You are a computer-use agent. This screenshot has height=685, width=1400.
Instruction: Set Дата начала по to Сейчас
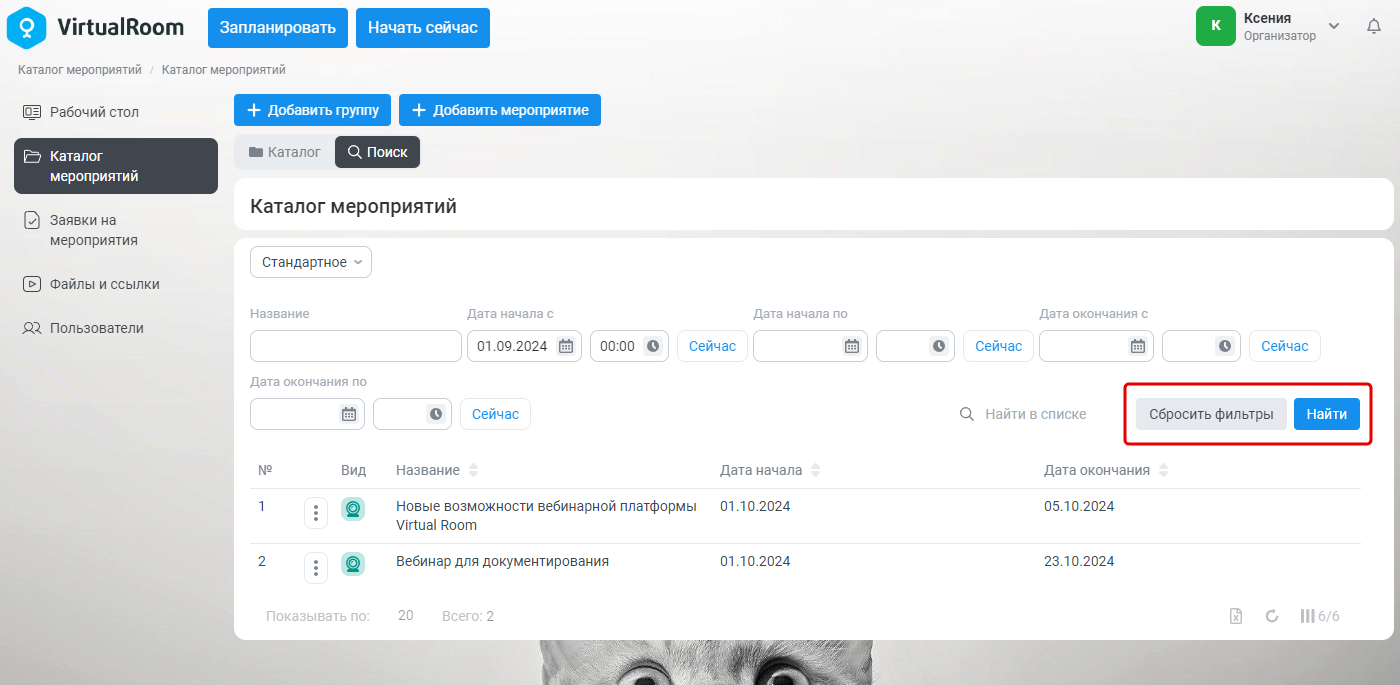pyautogui.click(x=999, y=346)
